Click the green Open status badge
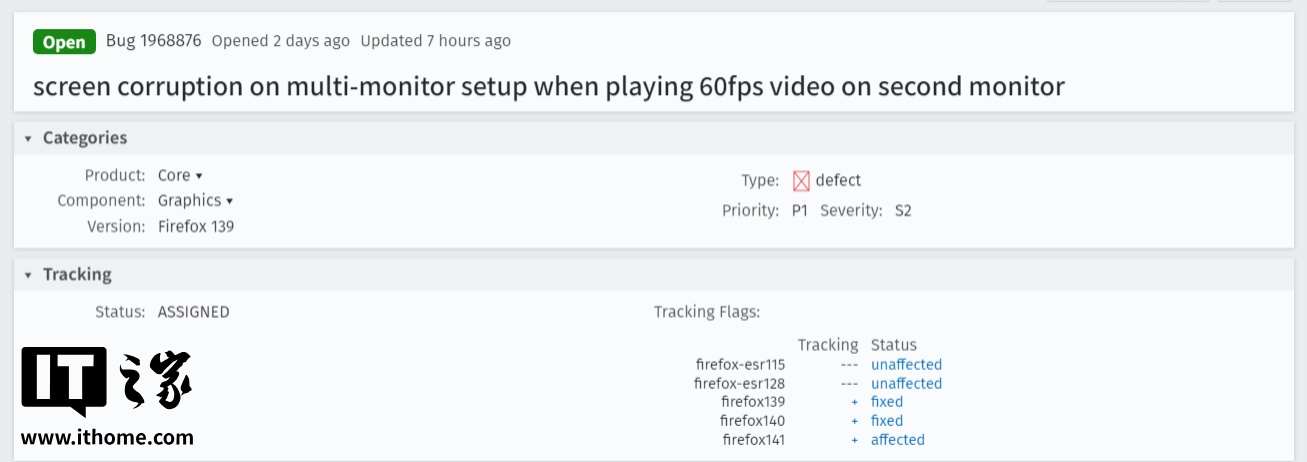The height and width of the screenshot is (462, 1307). pos(65,41)
